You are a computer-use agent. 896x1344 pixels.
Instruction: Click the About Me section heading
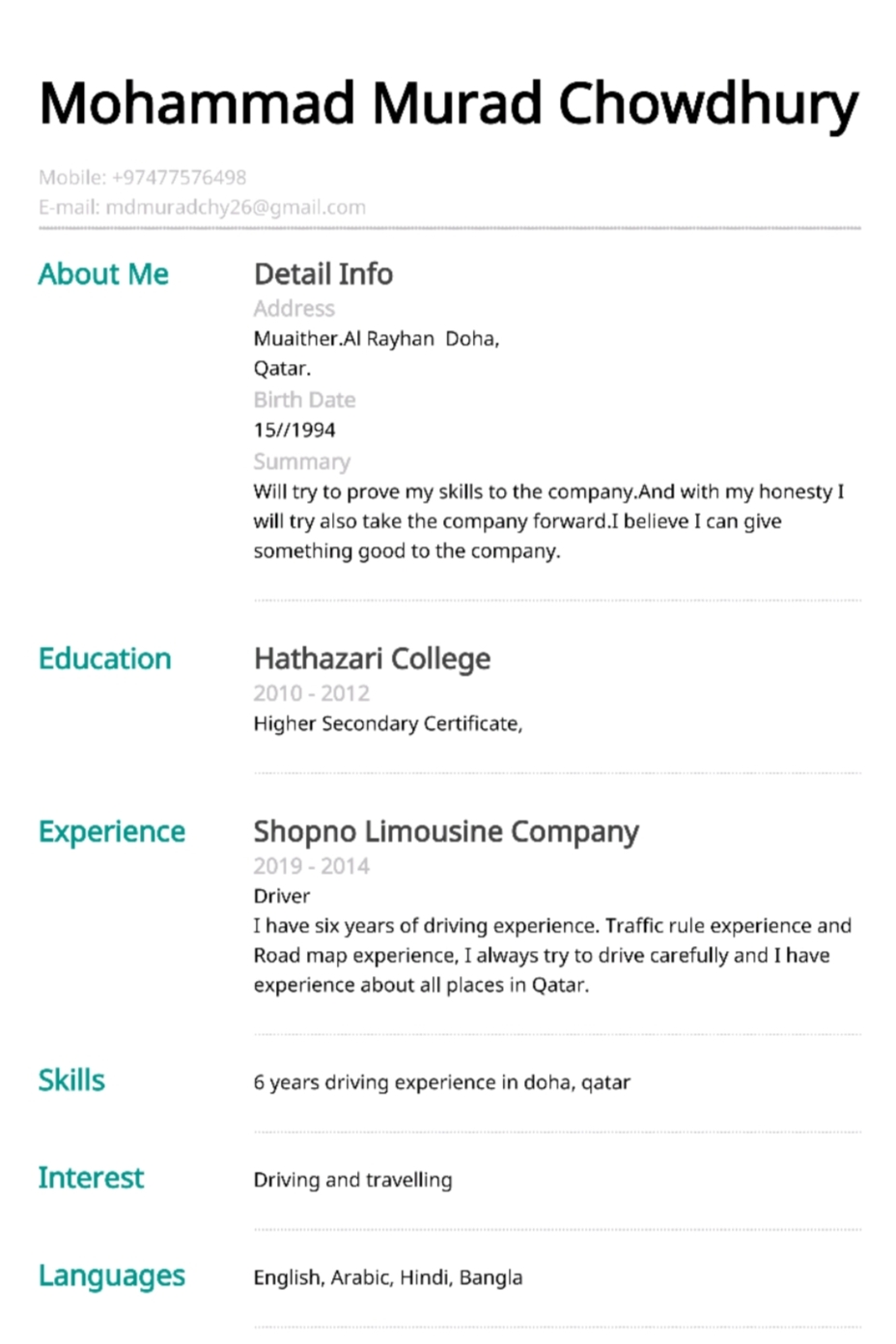pos(103,274)
